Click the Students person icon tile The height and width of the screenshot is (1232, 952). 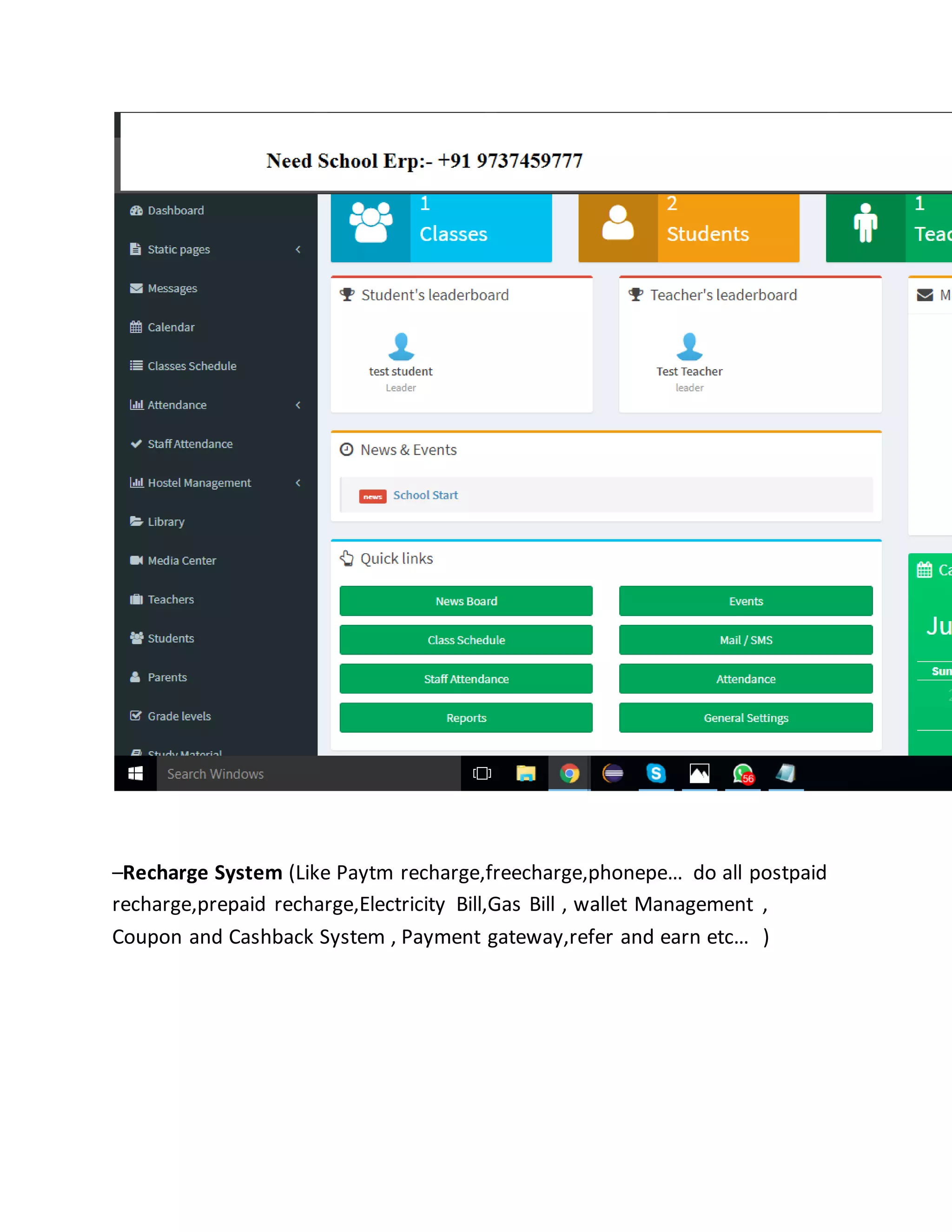coord(618,223)
